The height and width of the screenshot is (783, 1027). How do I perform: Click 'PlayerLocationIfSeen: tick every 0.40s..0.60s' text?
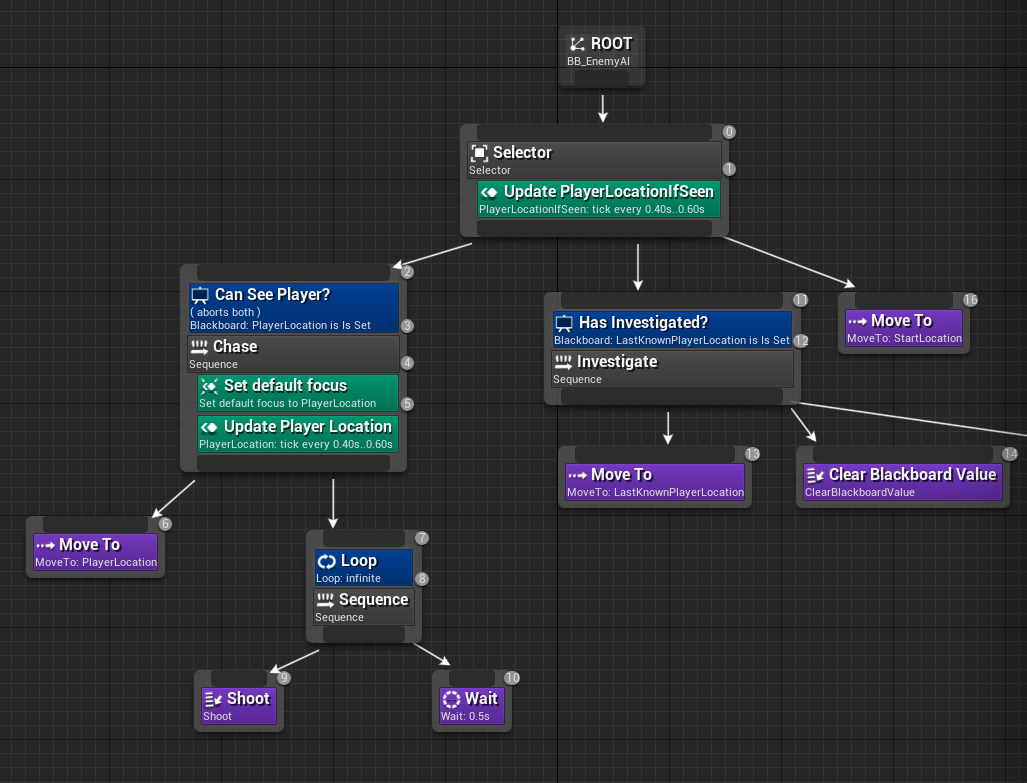pyautogui.click(x=591, y=210)
